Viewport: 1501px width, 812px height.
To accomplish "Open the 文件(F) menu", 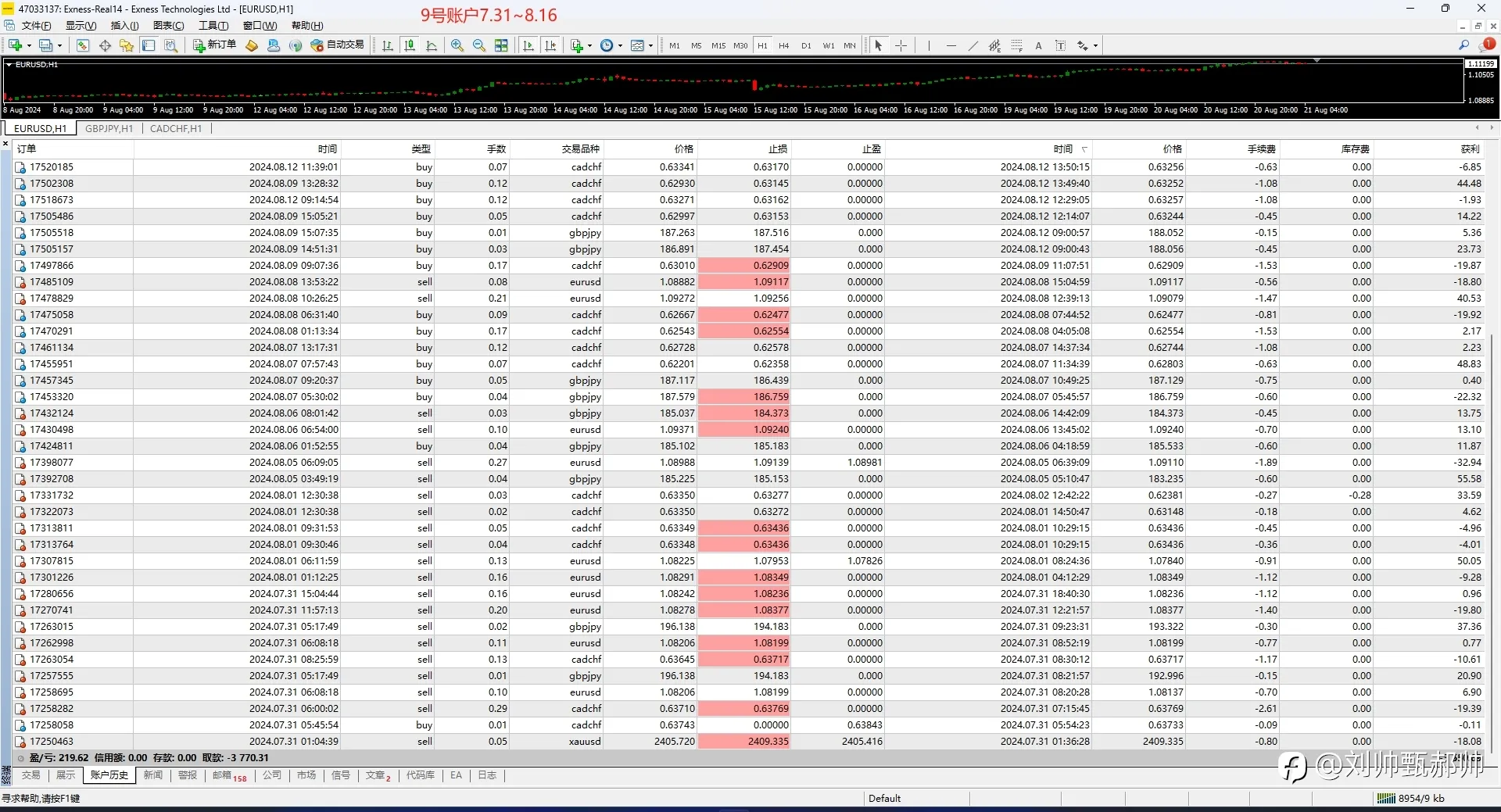I will (x=36, y=26).
